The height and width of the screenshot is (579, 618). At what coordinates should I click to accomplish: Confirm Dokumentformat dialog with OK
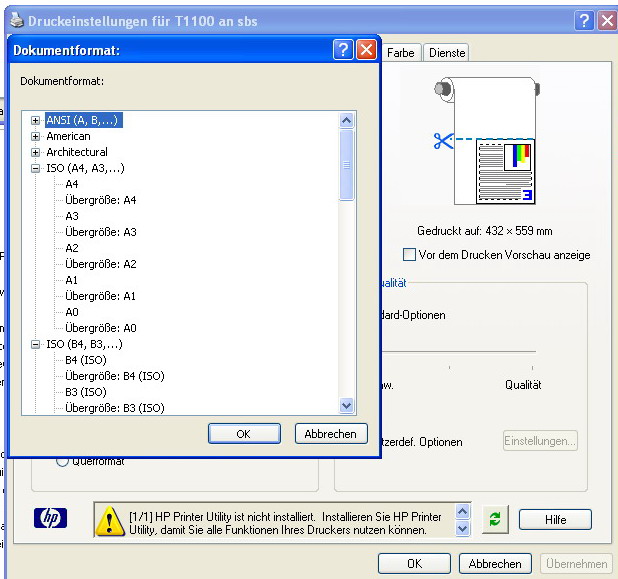coord(244,434)
